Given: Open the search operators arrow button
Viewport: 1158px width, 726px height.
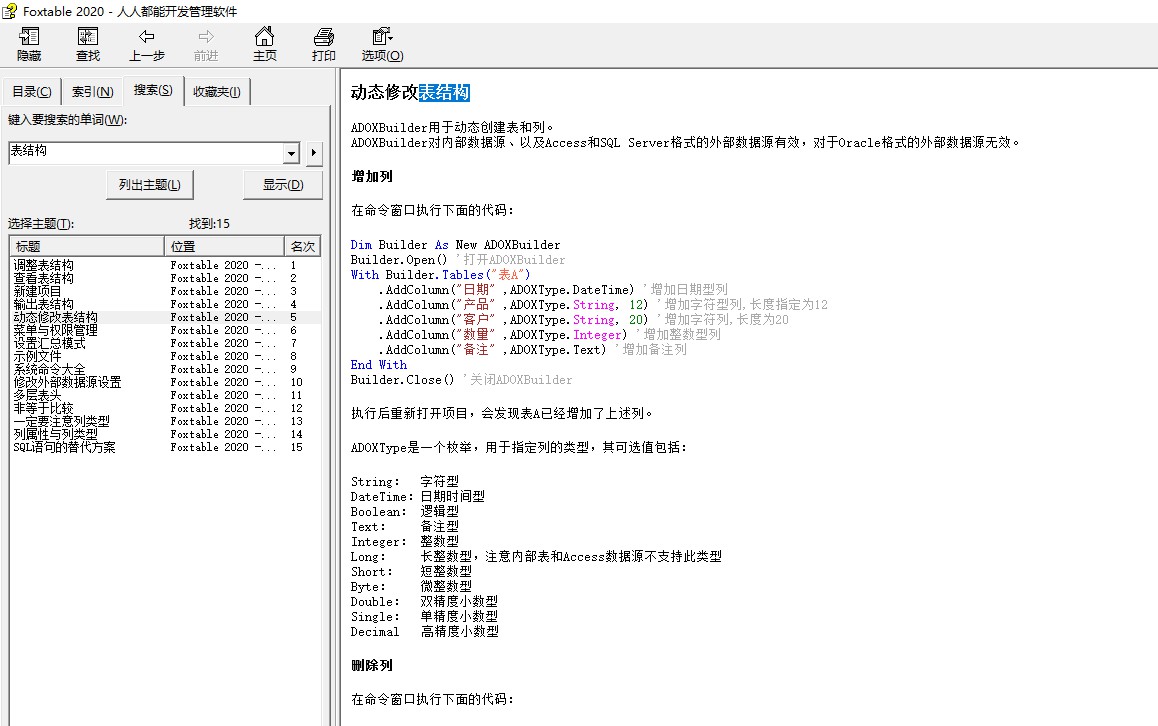Looking at the screenshot, I should 314,153.
